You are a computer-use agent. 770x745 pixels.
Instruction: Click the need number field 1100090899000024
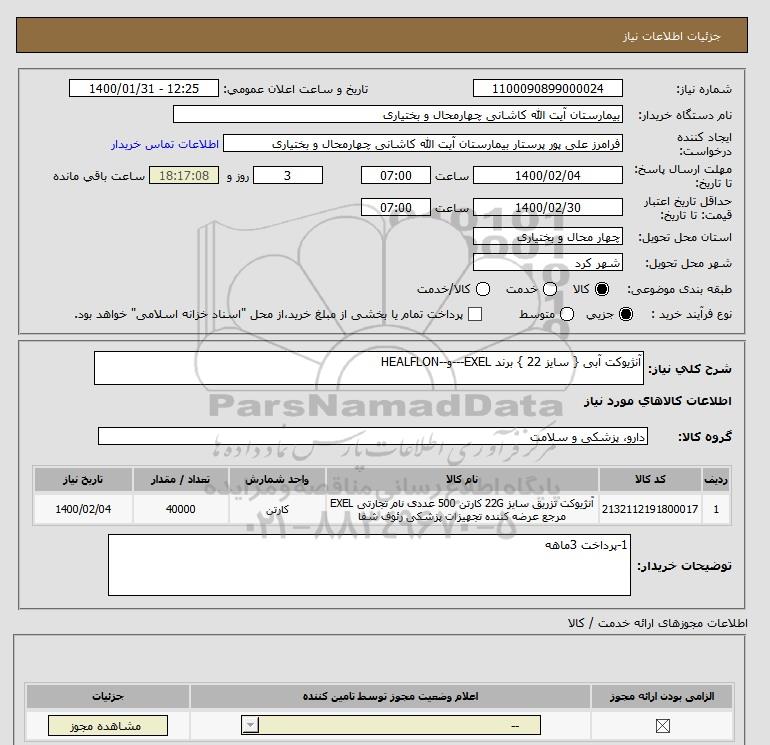coord(548,88)
